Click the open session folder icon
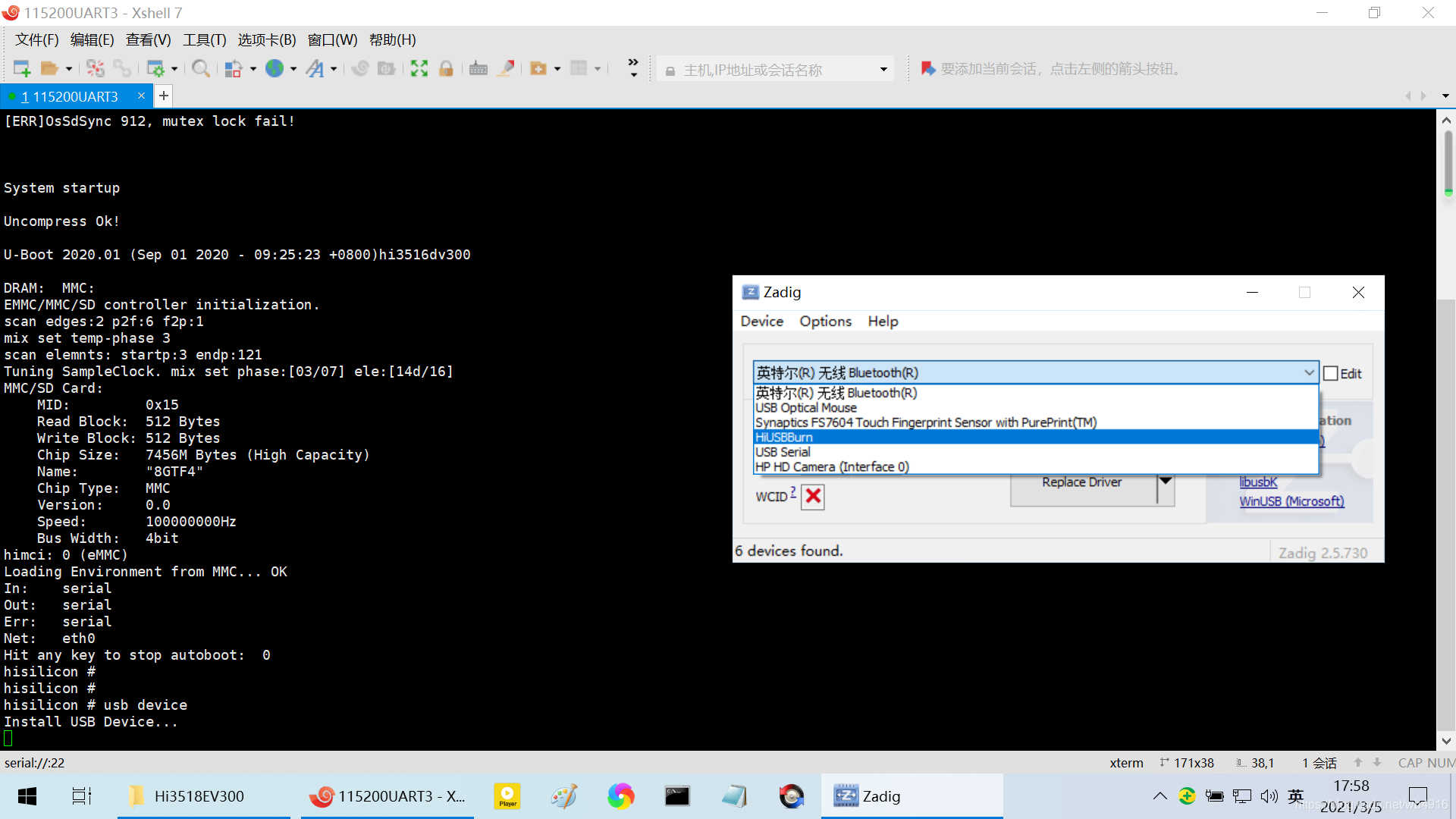 pos(49,69)
